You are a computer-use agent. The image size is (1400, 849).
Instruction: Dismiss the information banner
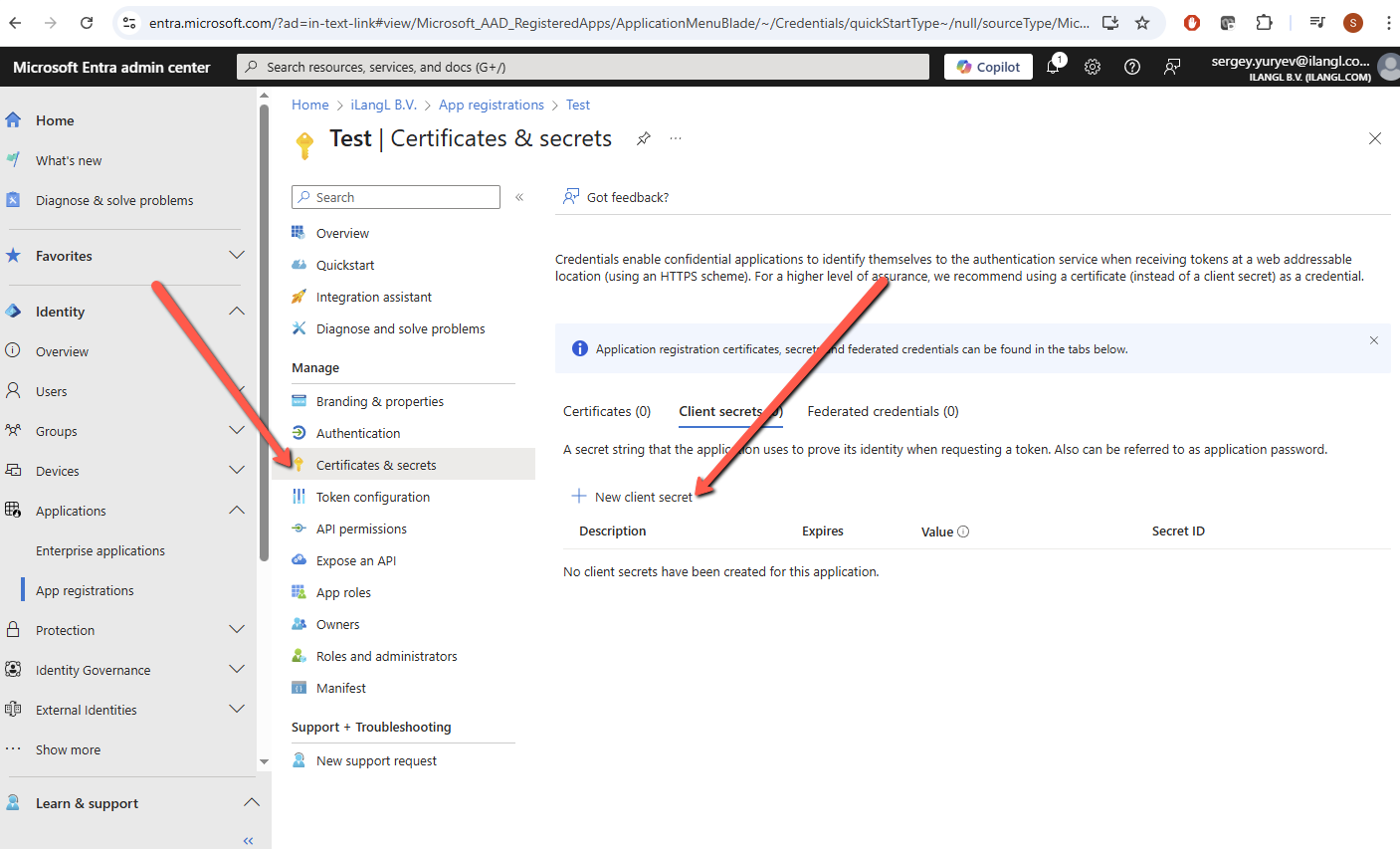(x=1374, y=340)
